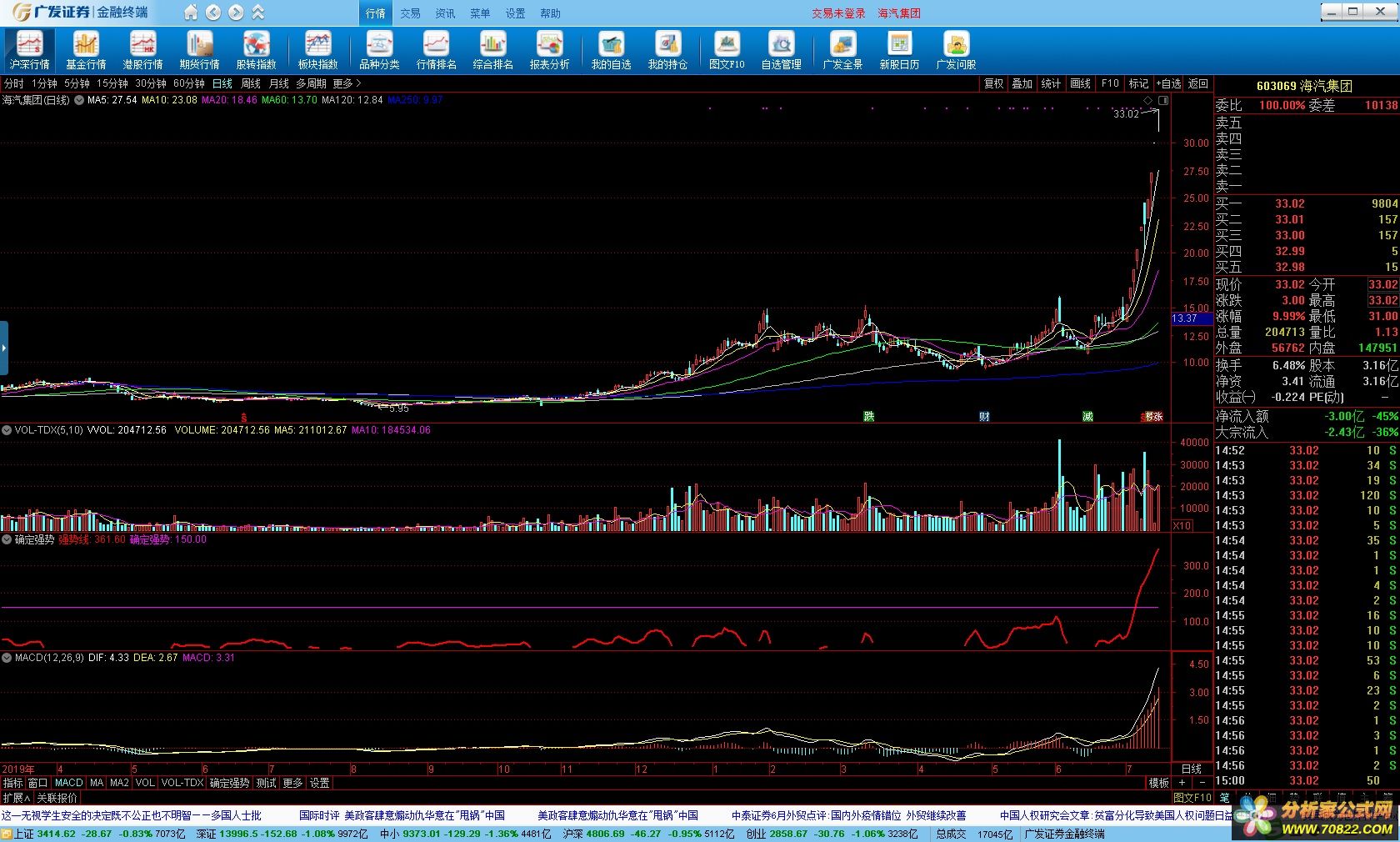Viewport: 1400px width, 842px height.
Task: Go to home via house icon
Action: tap(191, 13)
